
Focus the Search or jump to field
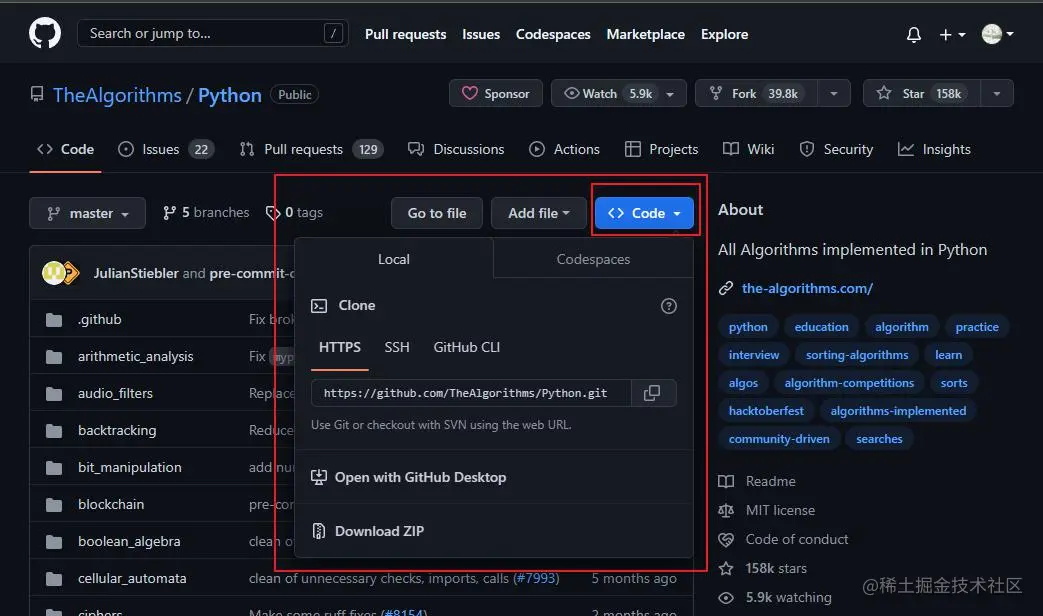pyautogui.click(x=213, y=33)
